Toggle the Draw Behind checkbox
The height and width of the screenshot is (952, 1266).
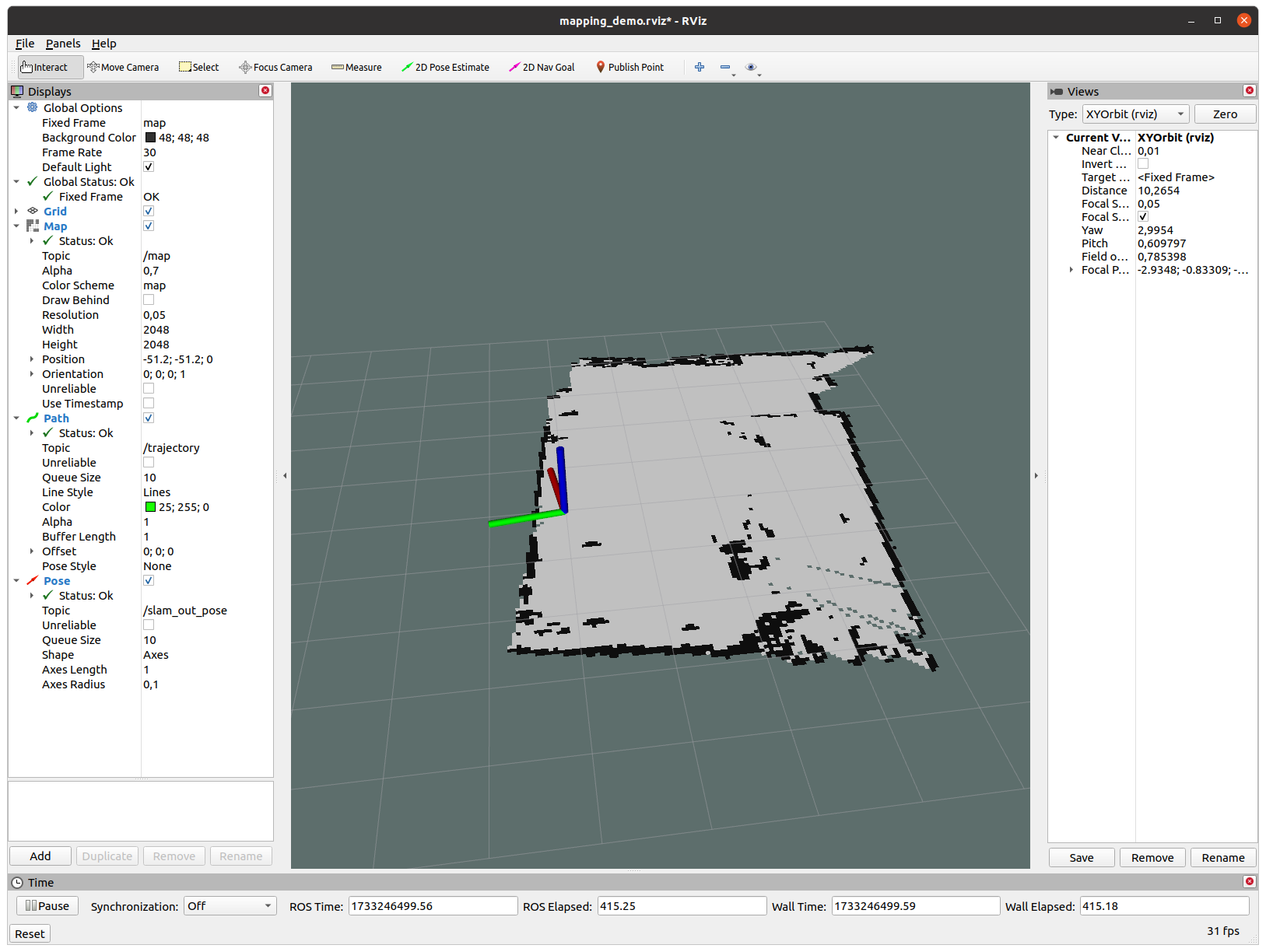point(149,300)
